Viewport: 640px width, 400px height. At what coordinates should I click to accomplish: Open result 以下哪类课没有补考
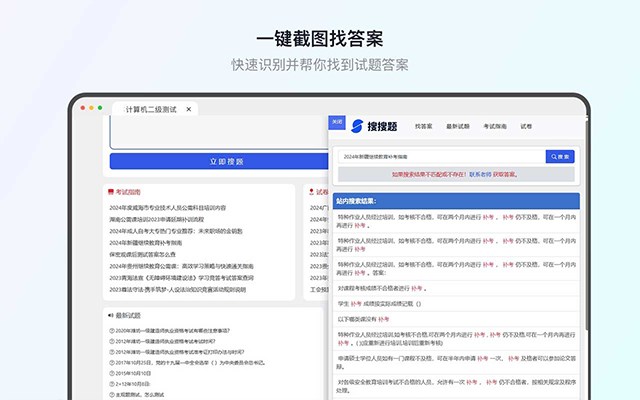pos(456,319)
